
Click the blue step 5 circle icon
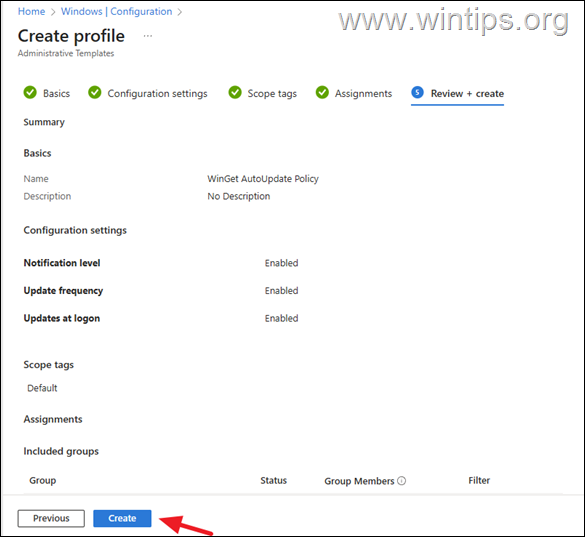(x=417, y=92)
